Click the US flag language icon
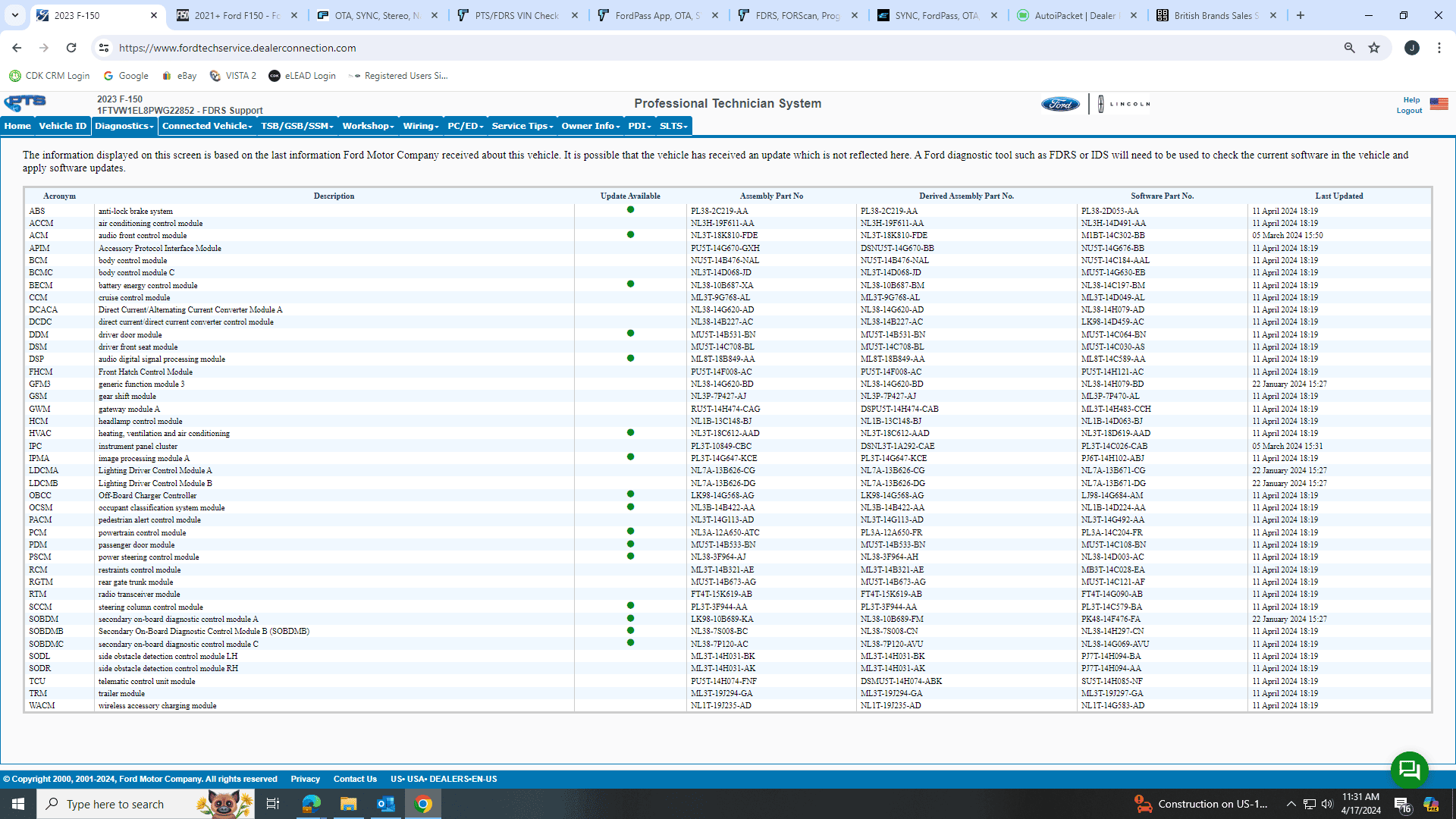The width and height of the screenshot is (1456, 819). tap(1439, 104)
